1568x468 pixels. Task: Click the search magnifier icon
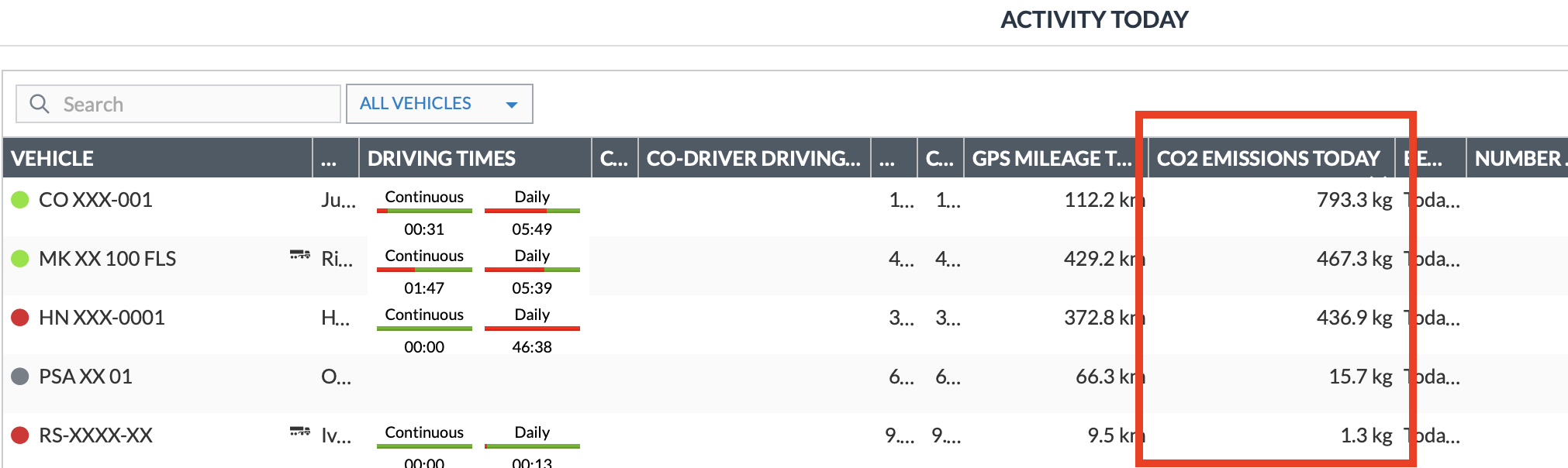coord(40,104)
